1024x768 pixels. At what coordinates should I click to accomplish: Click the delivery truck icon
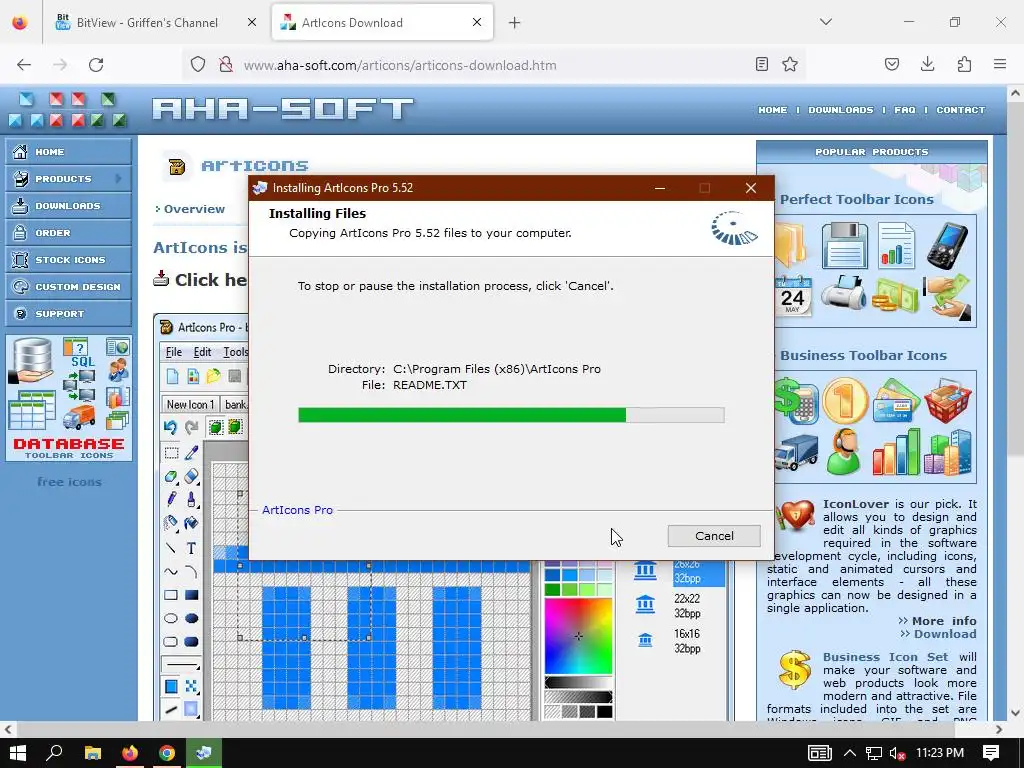(795, 452)
